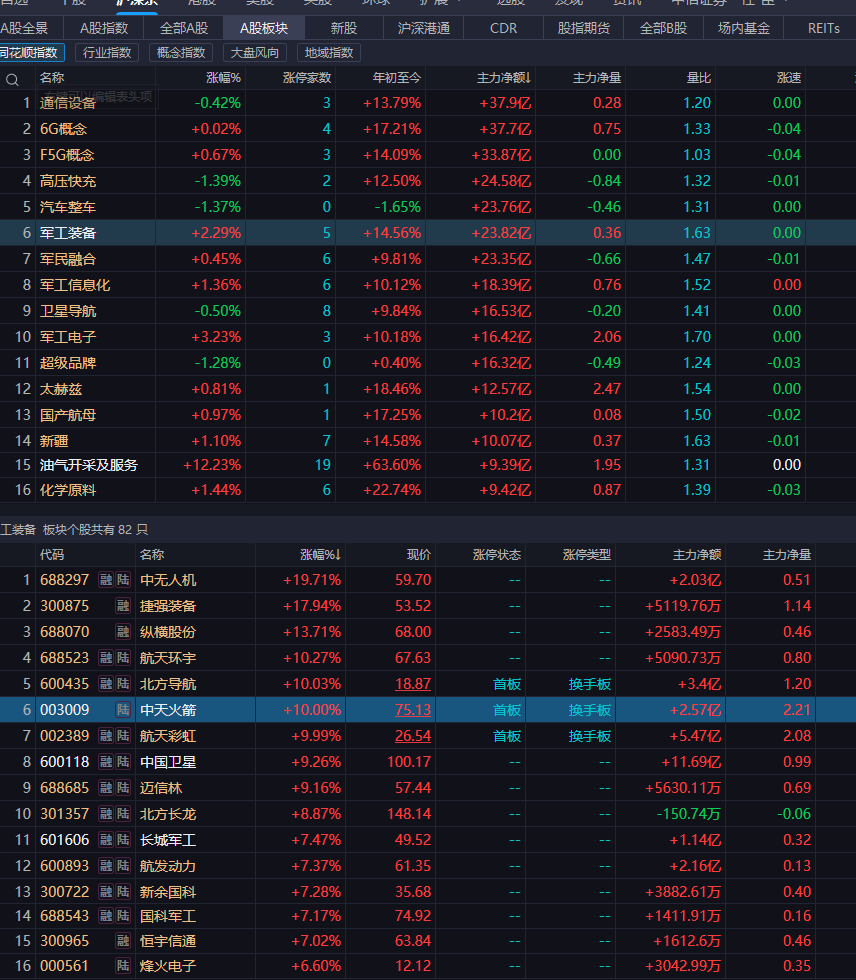Switch to the 概念指数 filter
The width and height of the screenshot is (856, 980).
(x=181, y=53)
